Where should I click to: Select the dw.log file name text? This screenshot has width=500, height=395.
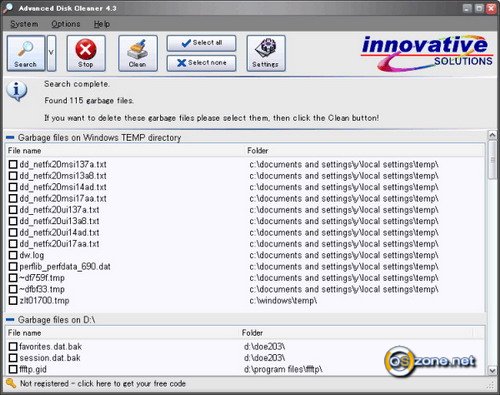click(32, 255)
